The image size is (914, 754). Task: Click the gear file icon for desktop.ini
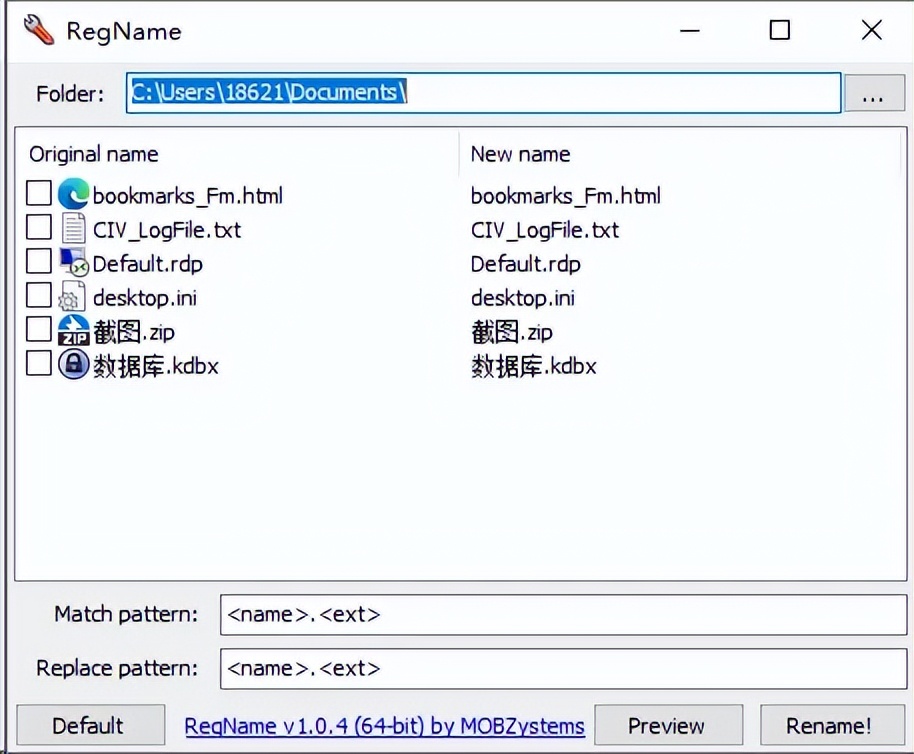click(73, 297)
